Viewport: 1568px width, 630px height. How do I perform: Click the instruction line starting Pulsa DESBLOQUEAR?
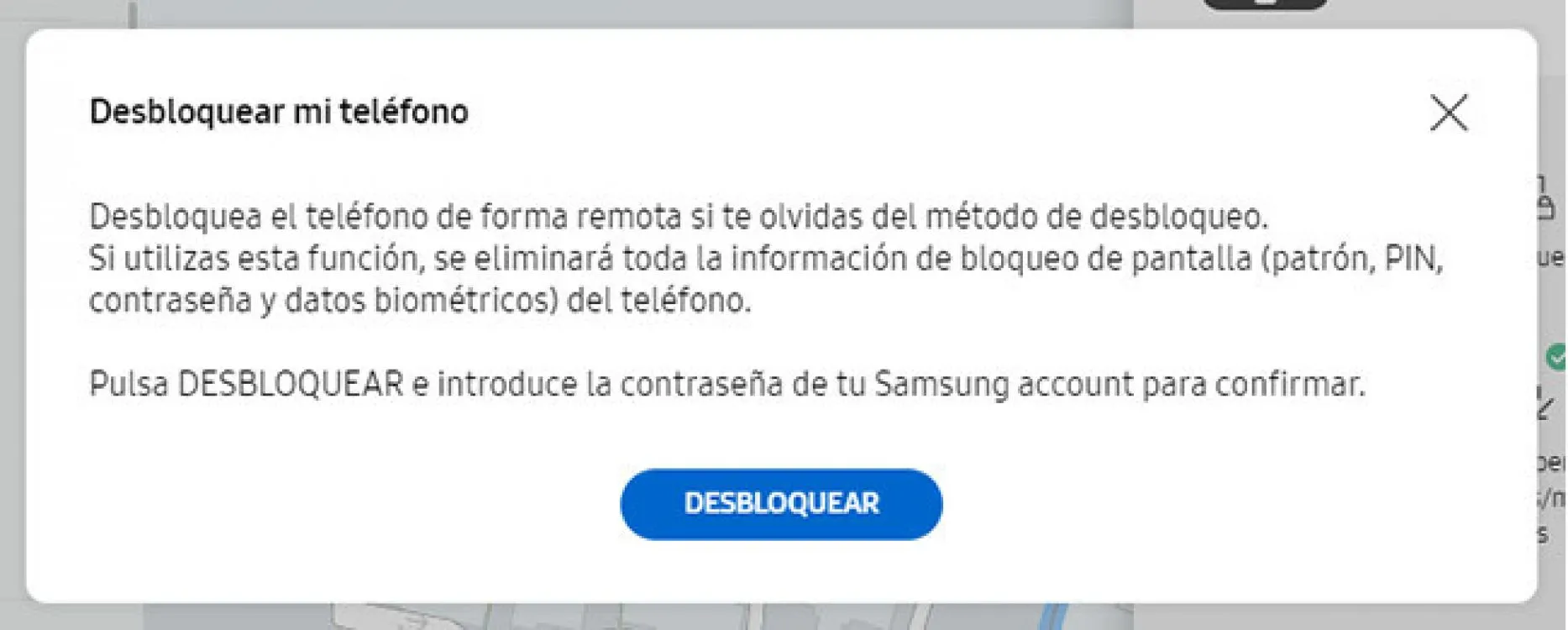coord(727,384)
